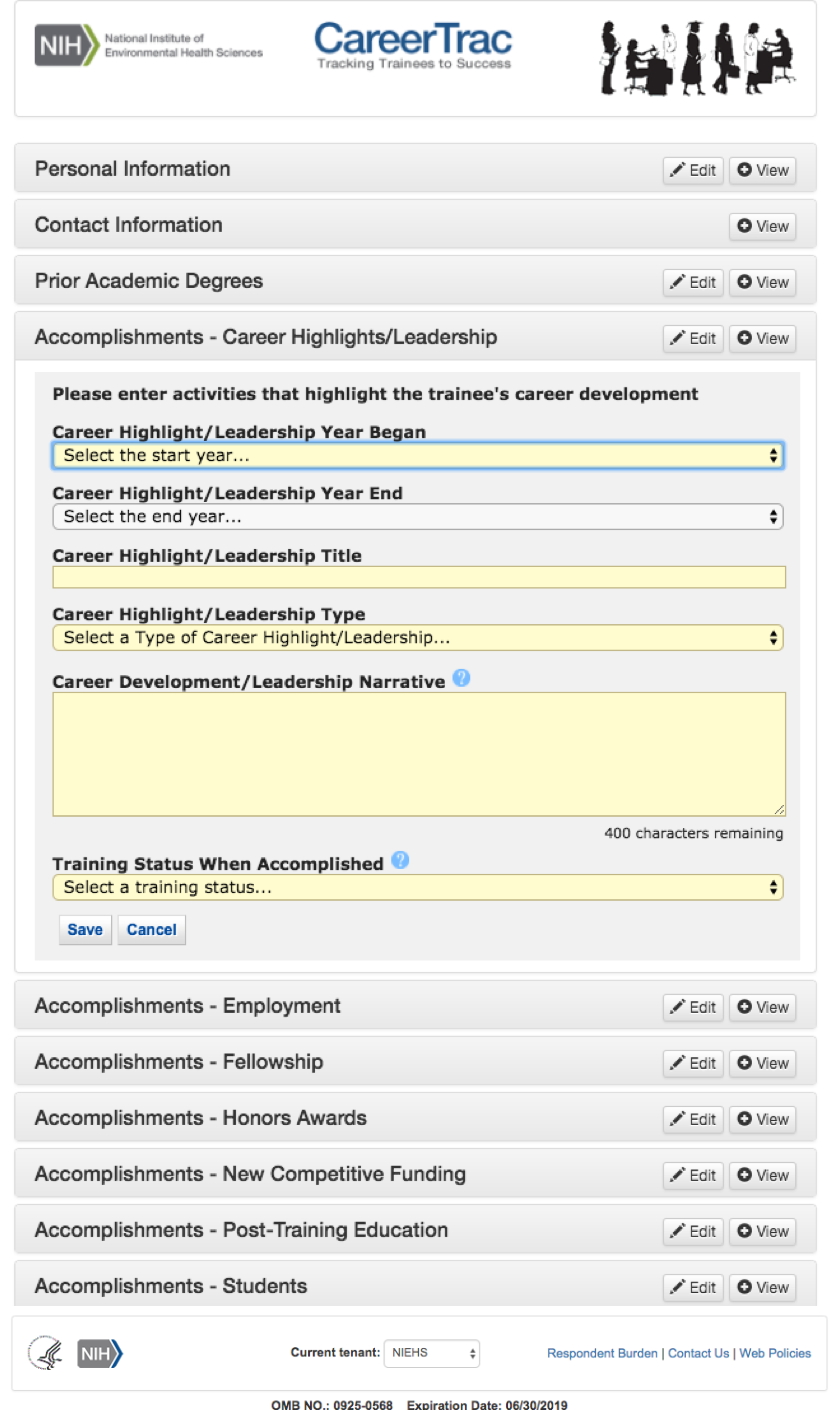This screenshot has height=1410, width=837.
Task: View the Contact Information section
Action: click(762, 226)
